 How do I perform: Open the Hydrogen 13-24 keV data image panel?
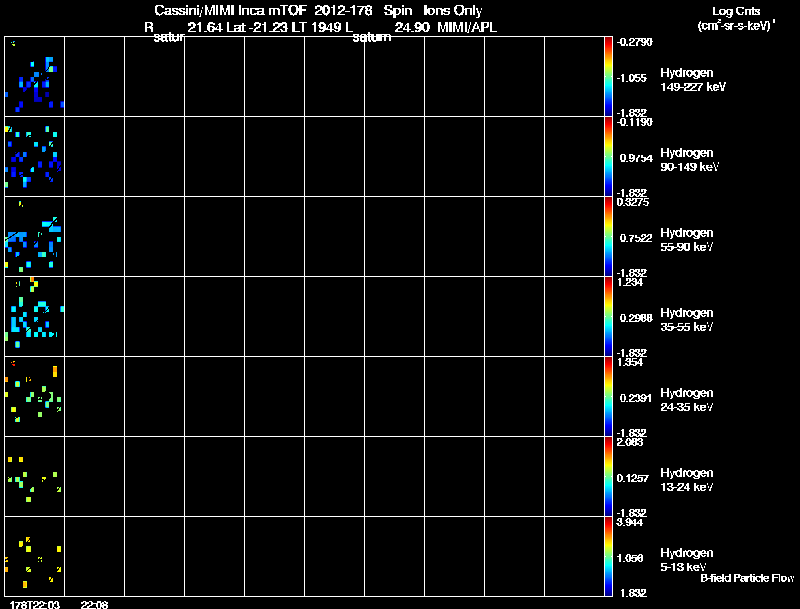34,476
